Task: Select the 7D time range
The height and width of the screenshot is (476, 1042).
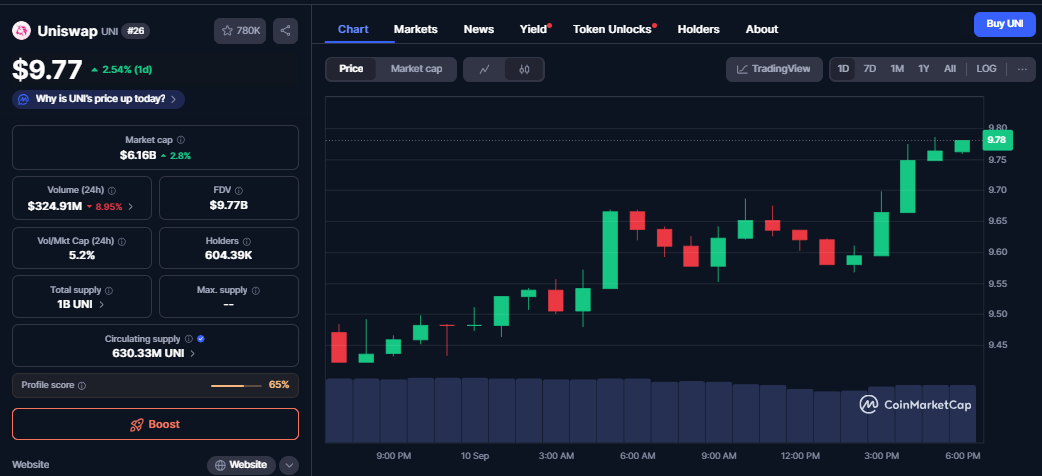Action: pos(870,69)
